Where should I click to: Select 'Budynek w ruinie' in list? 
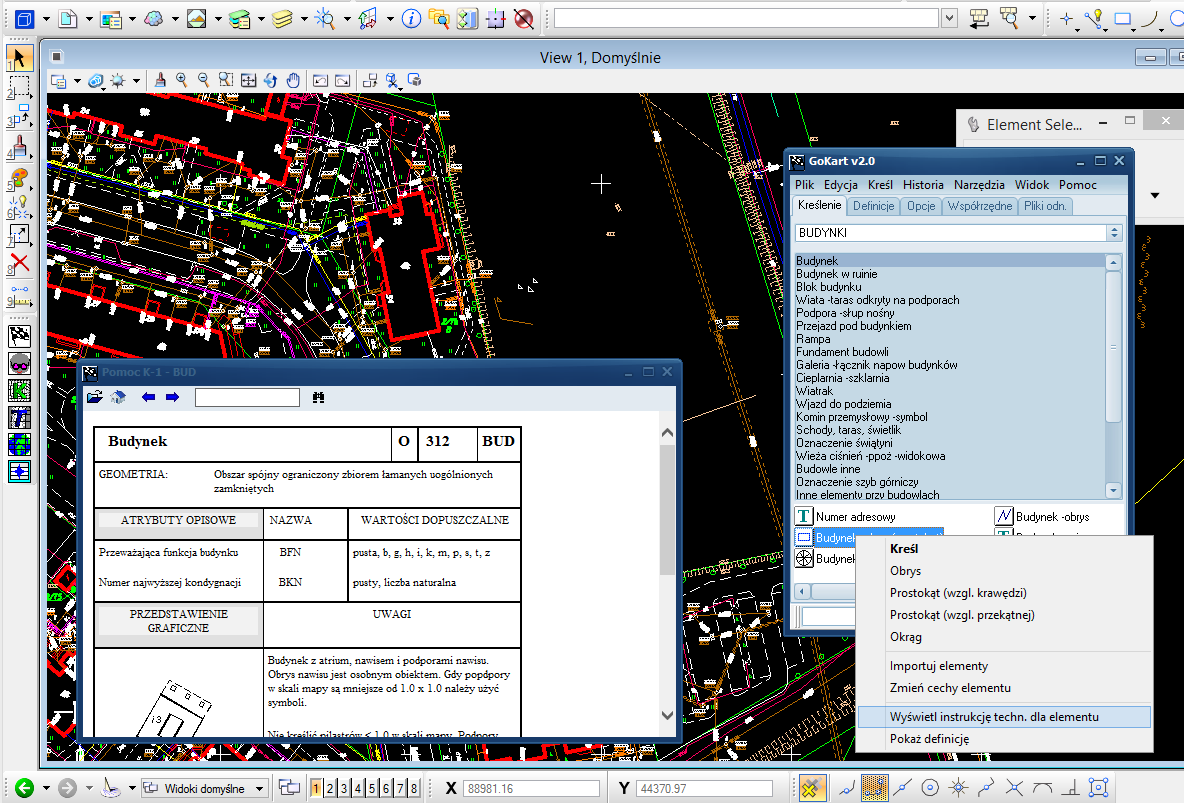(836, 274)
